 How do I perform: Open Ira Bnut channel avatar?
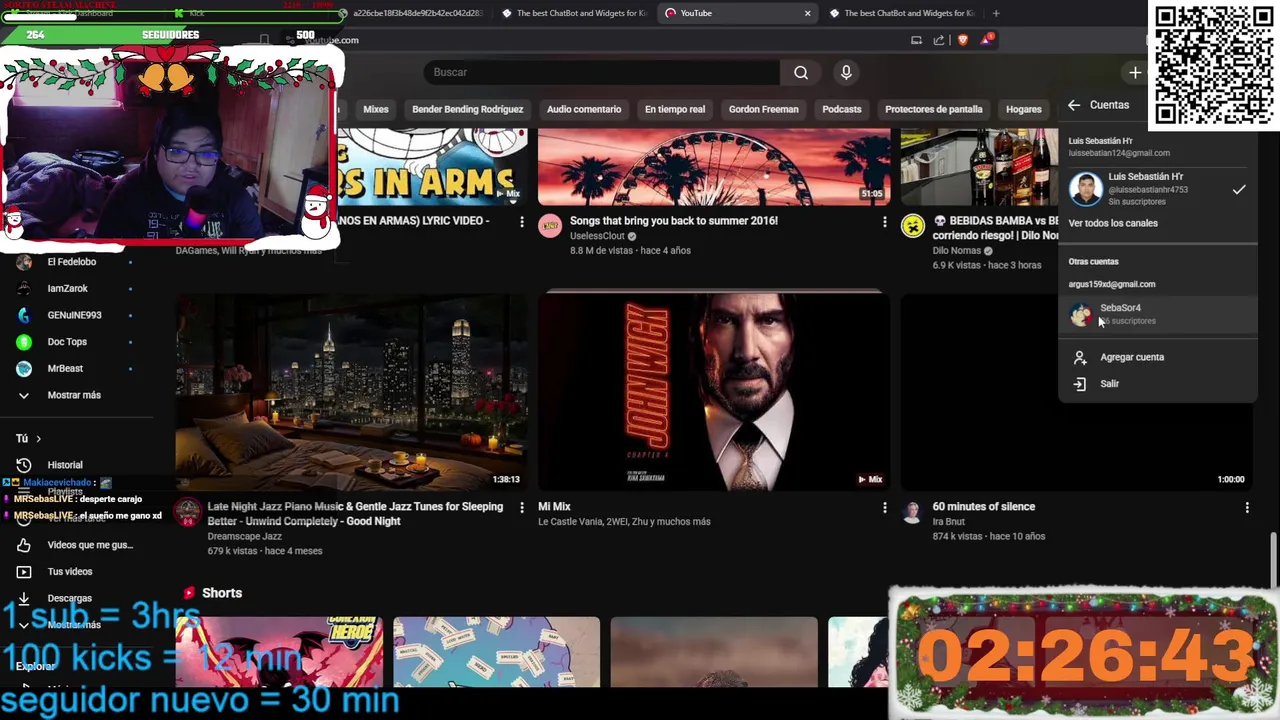pyautogui.click(x=912, y=512)
